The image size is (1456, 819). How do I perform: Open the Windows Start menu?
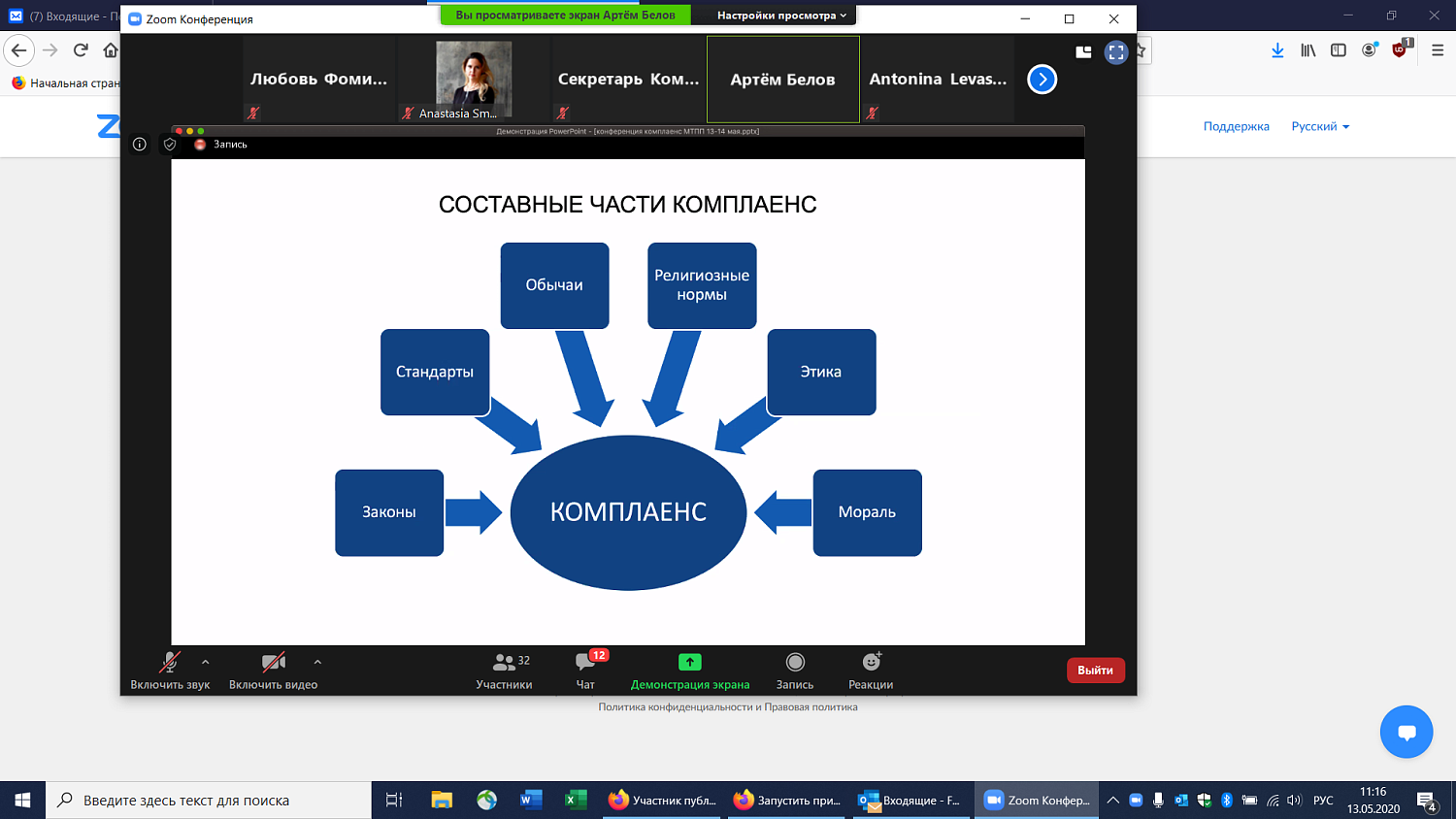point(22,800)
